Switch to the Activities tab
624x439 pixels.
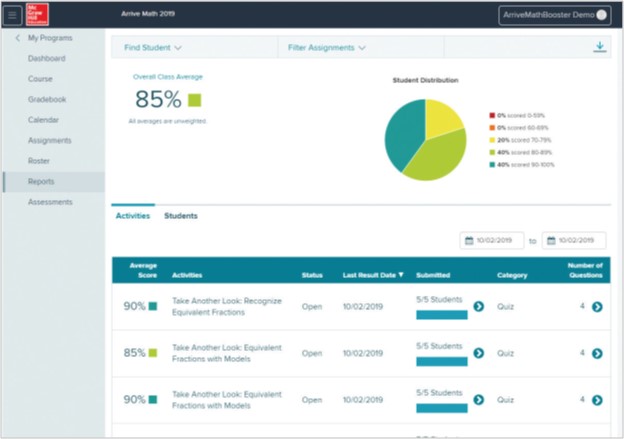(133, 216)
